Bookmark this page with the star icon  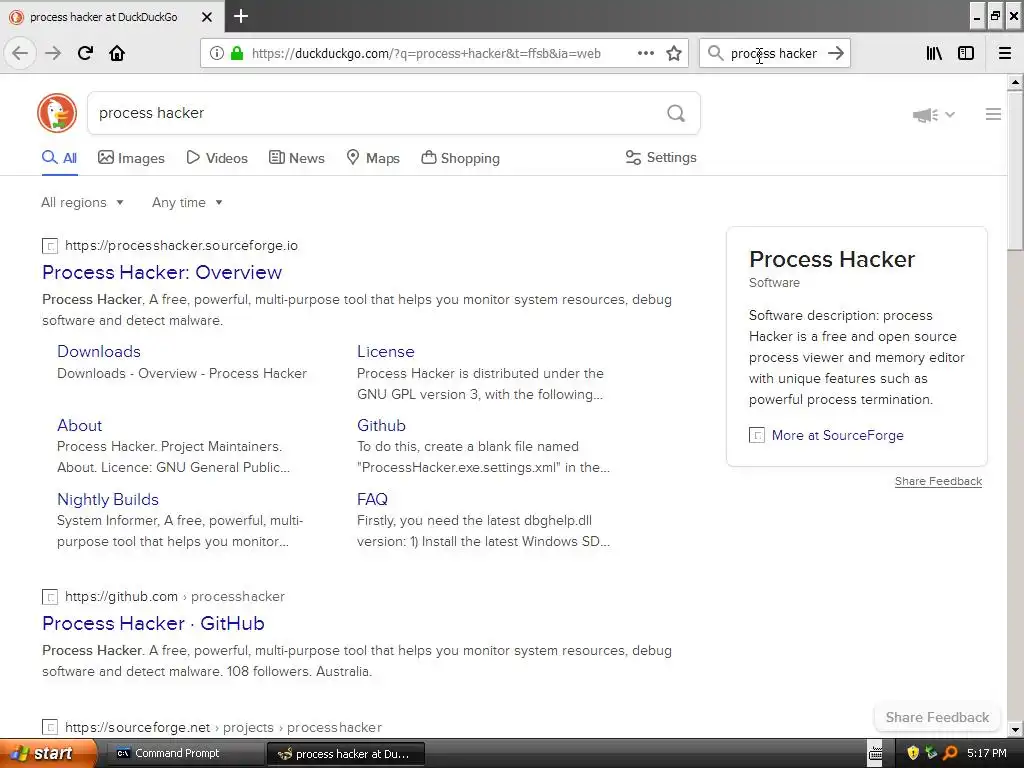[x=674, y=53]
